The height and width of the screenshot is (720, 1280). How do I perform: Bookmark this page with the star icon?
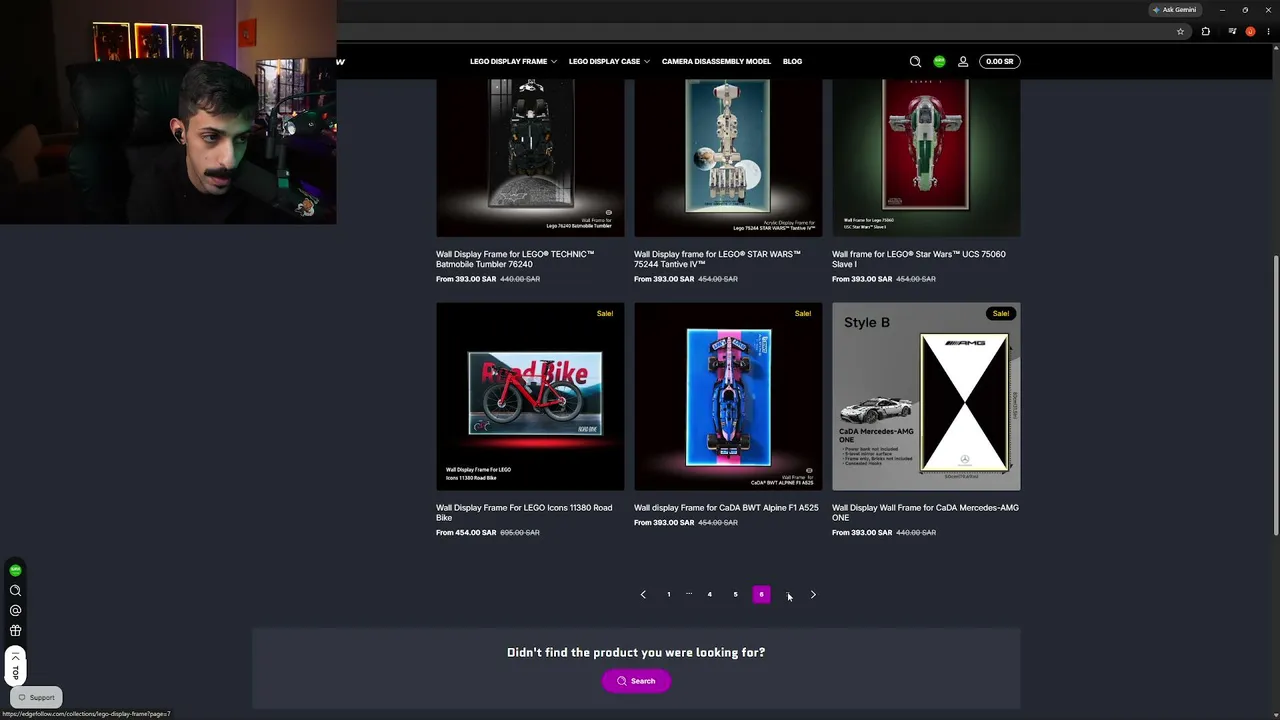point(1180,31)
